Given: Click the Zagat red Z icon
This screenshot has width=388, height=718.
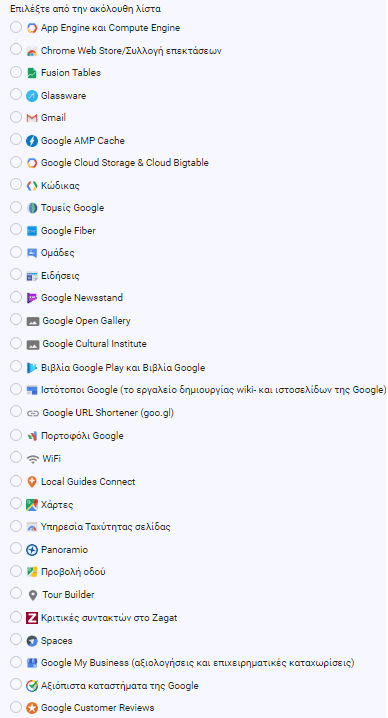Looking at the screenshot, I should [32, 618].
